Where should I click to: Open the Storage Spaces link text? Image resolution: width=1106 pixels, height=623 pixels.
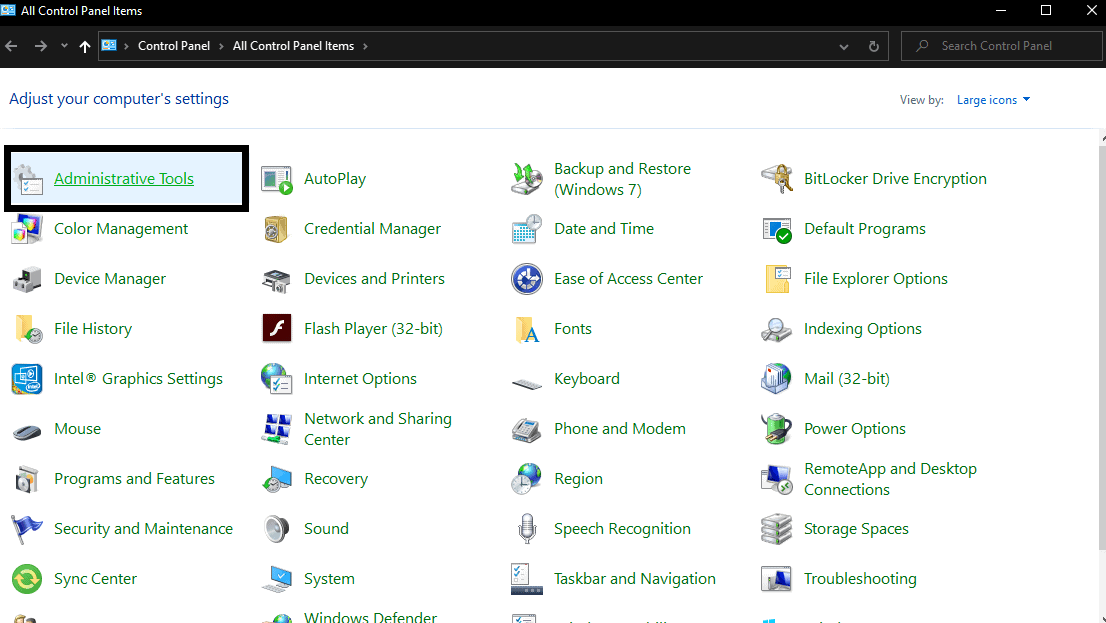856,529
